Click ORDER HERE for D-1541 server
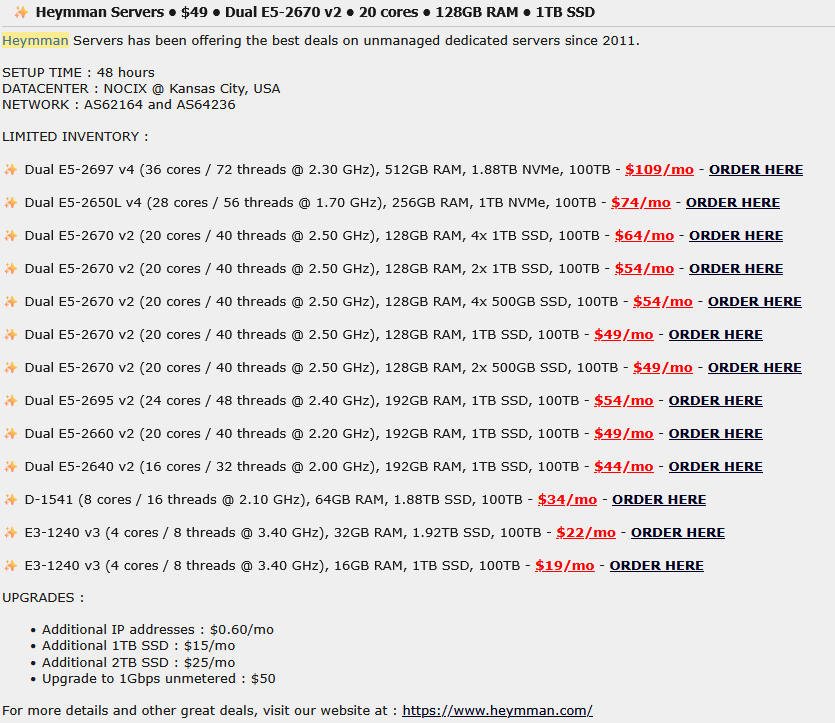 [659, 500]
